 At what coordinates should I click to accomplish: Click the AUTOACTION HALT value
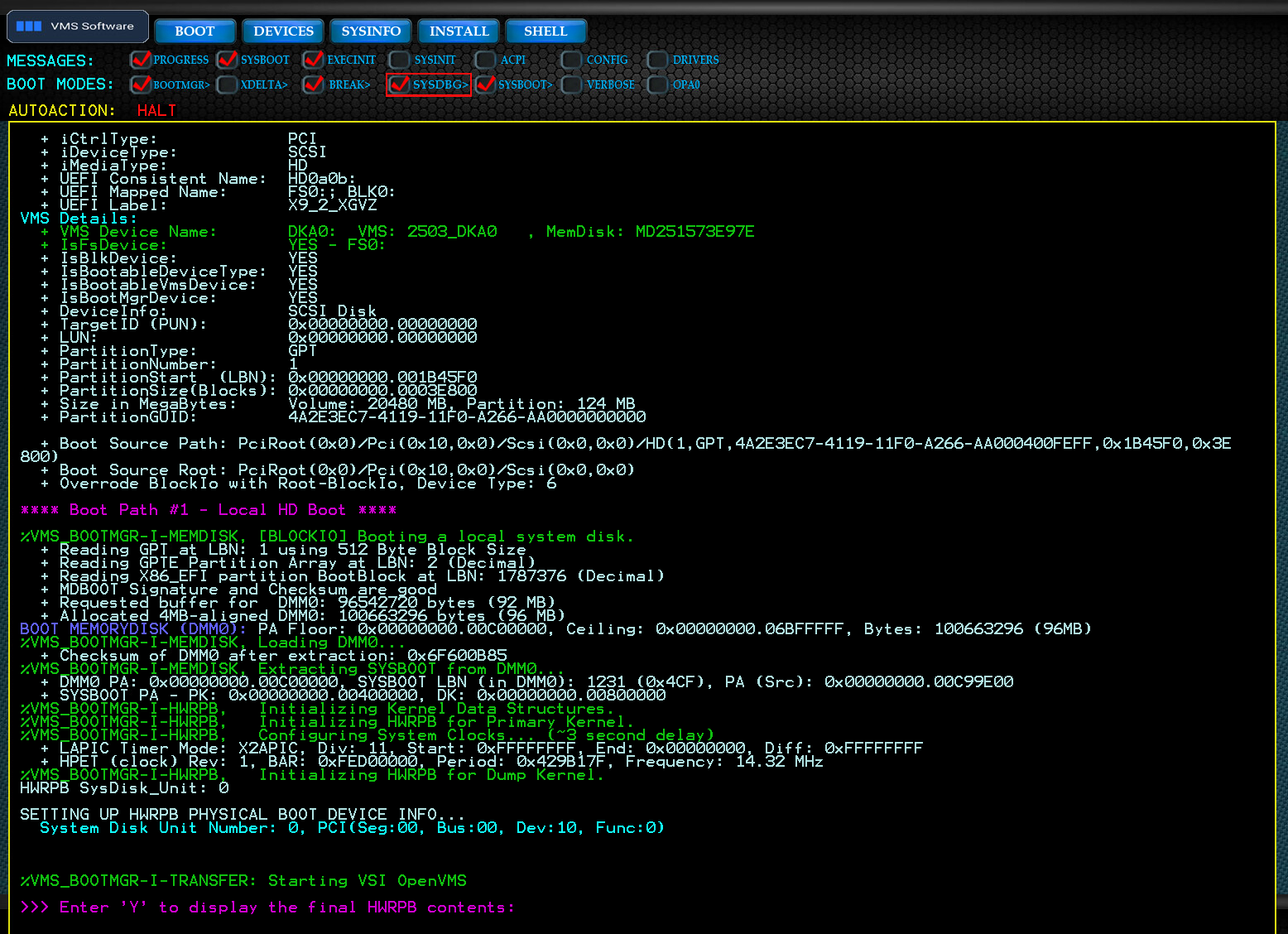pyautogui.click(x=156, y=110)
